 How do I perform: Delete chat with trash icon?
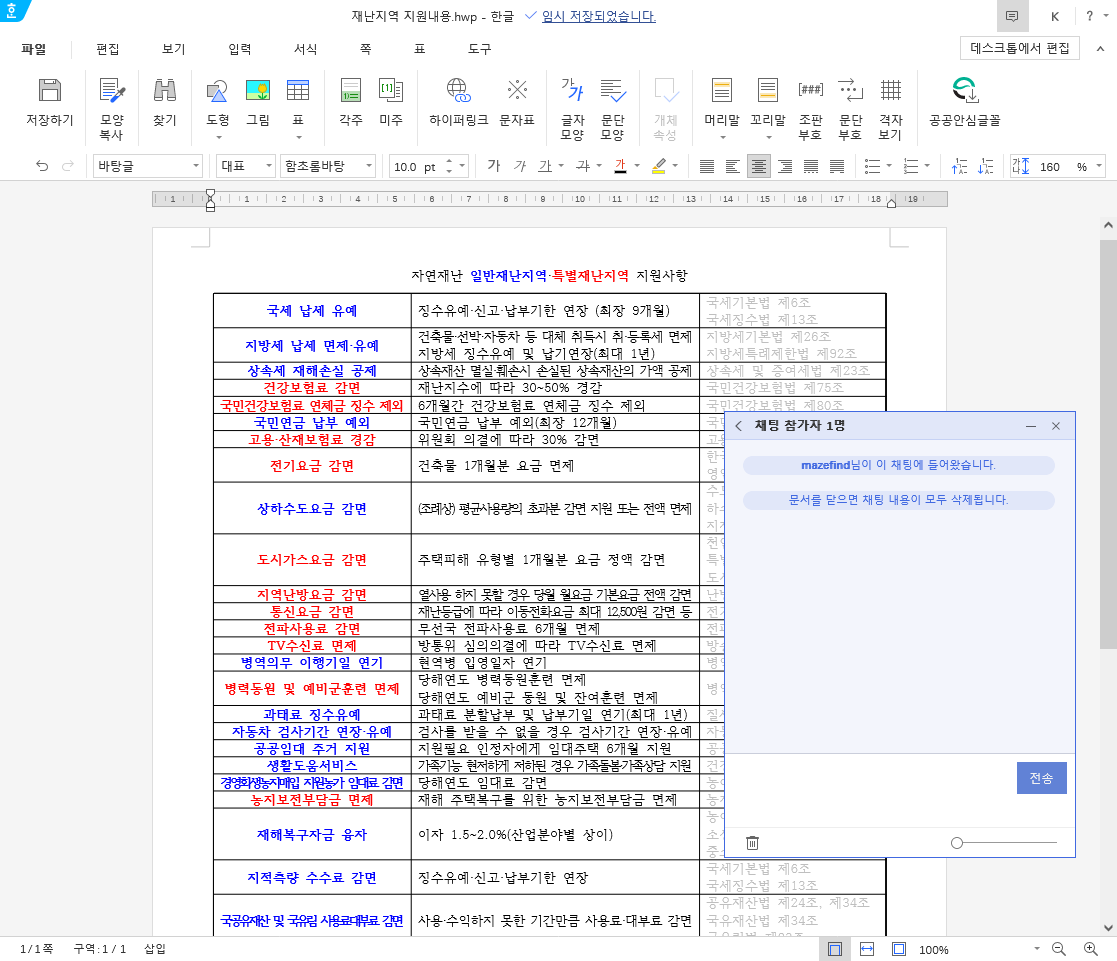[752, 843]
